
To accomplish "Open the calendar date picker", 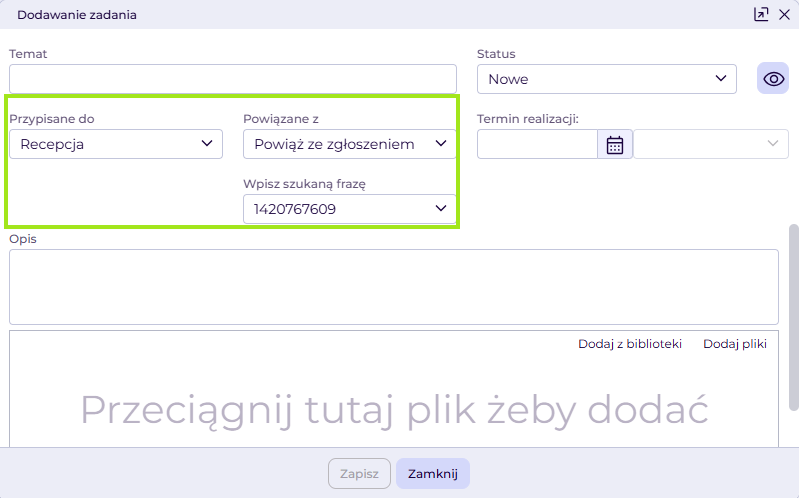I will coord(615,144).
